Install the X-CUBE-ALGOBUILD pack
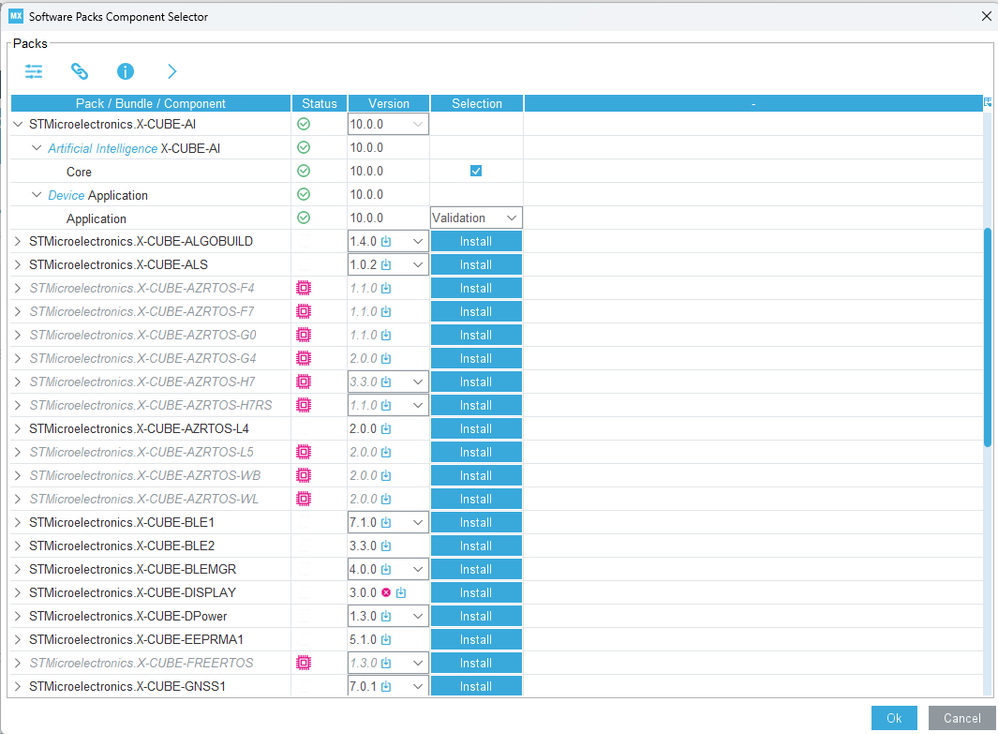Screen dimensions: 998x734 click(476, 241)
